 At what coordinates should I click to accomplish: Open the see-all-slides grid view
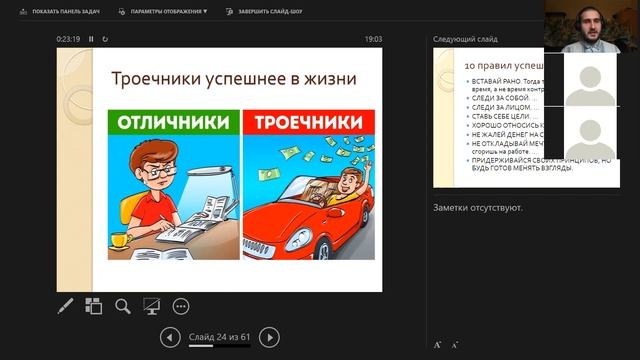pyautogui.click(x=94, y=306)
